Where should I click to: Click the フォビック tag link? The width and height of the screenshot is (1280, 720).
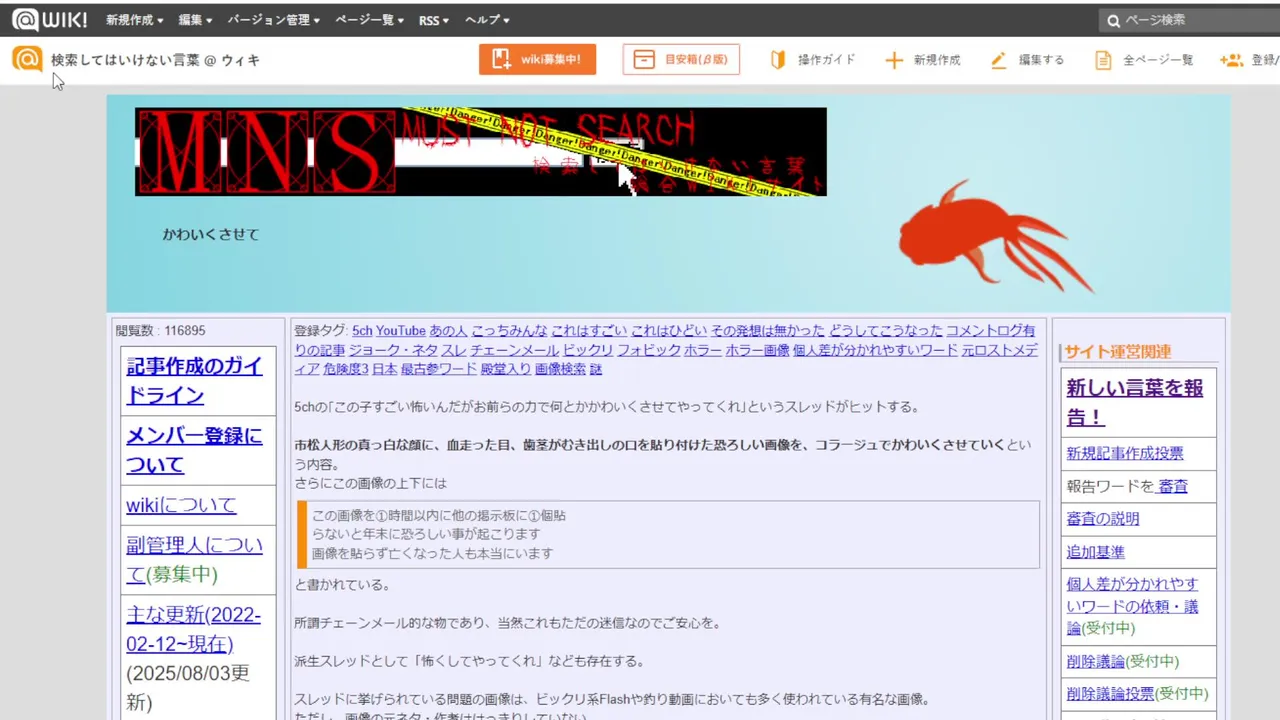pyautogui.click(x=648, y=350)
